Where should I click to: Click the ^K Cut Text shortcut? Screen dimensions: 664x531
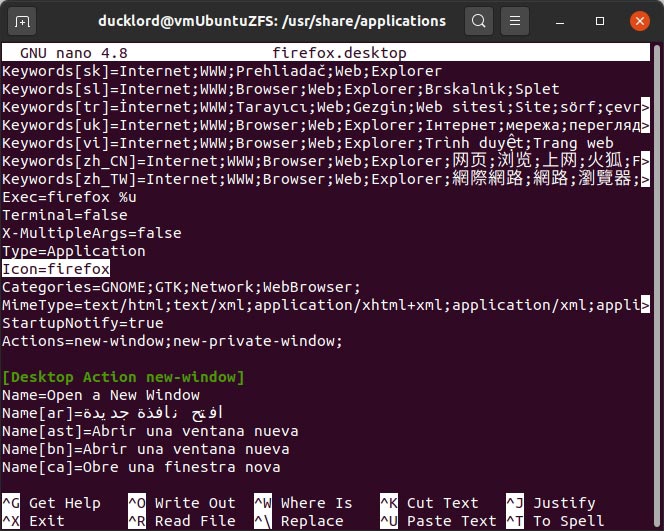(429, 503)
